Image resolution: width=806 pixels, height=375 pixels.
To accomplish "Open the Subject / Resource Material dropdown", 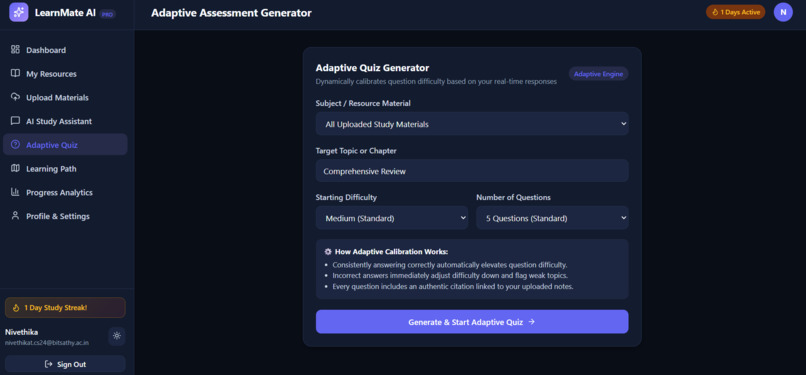I will (x=472, y=124).
